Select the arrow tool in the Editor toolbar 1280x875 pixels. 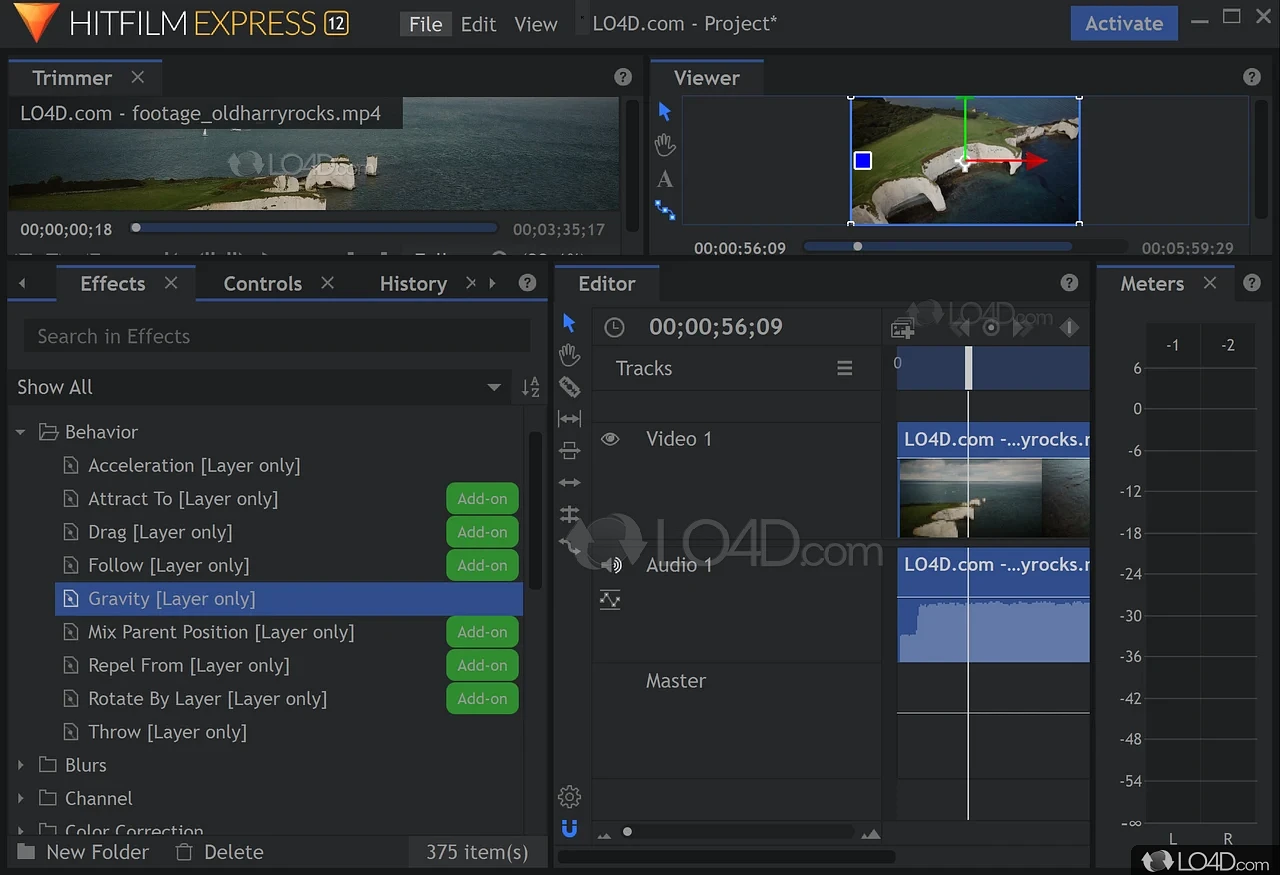[569, 323]
